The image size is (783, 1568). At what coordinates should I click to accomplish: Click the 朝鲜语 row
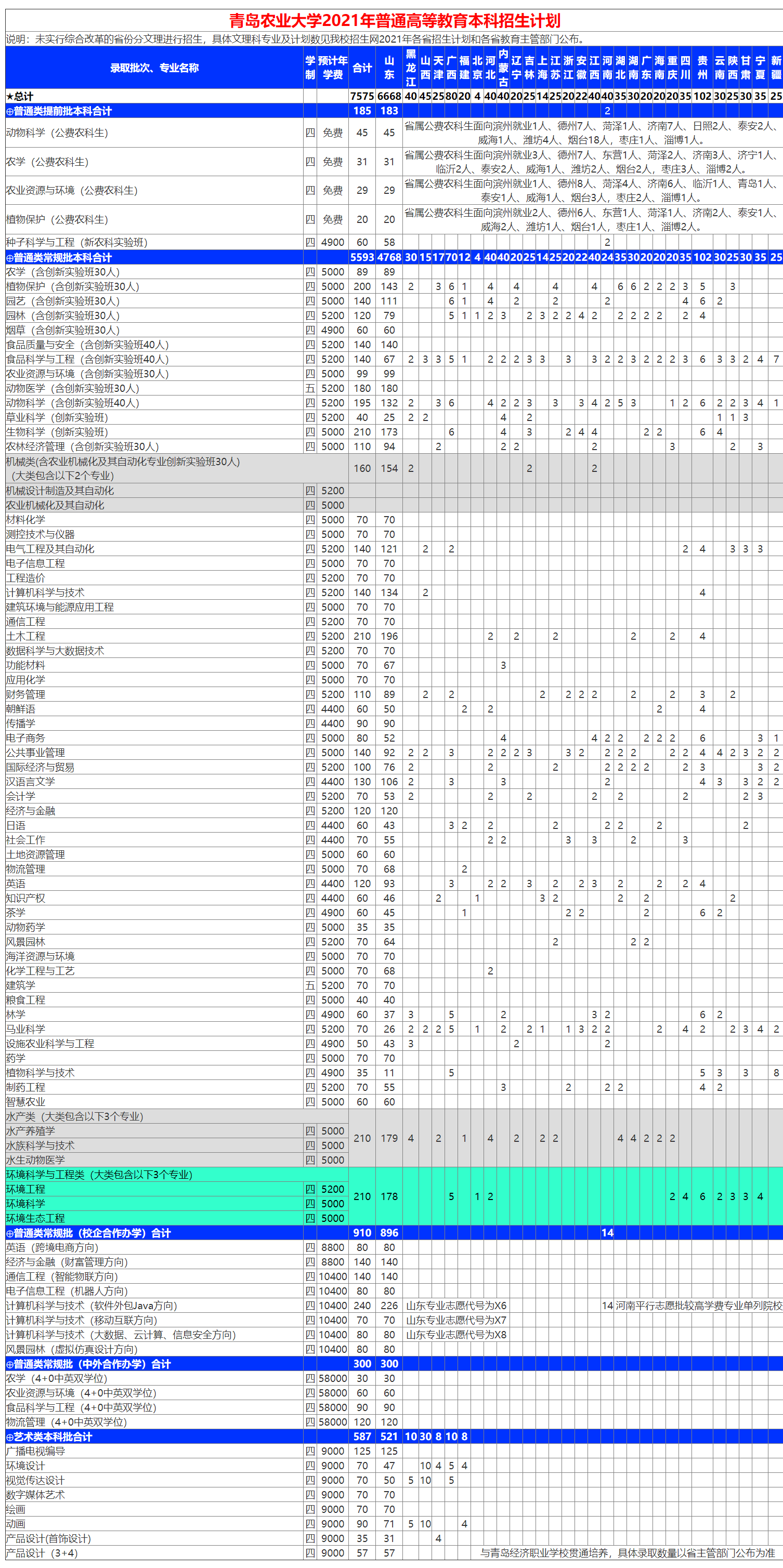coord(394,709)
